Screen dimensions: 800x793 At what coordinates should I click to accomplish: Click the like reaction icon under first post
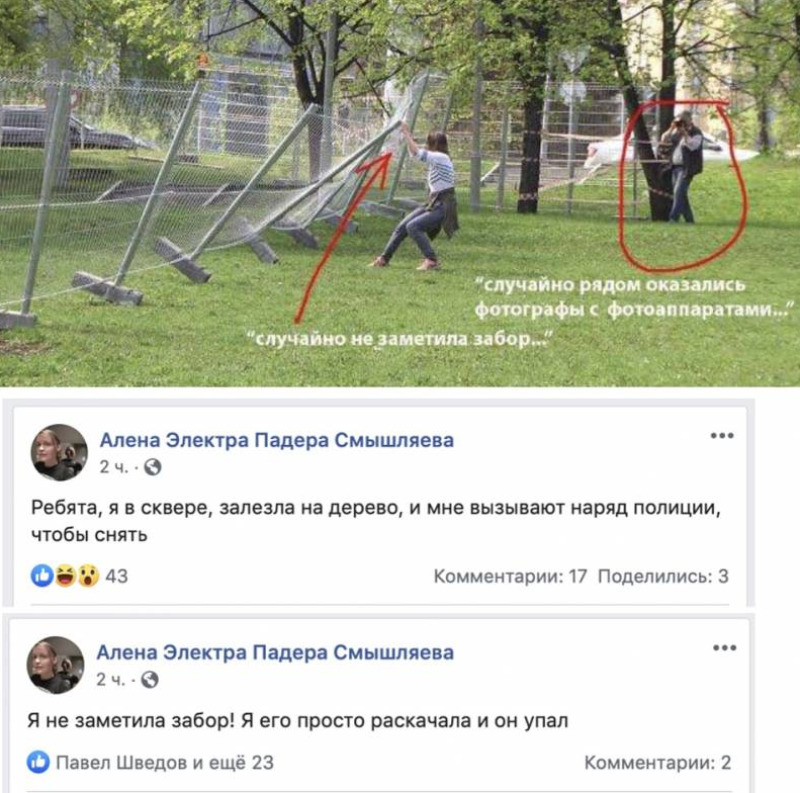(x=42, y=576)
